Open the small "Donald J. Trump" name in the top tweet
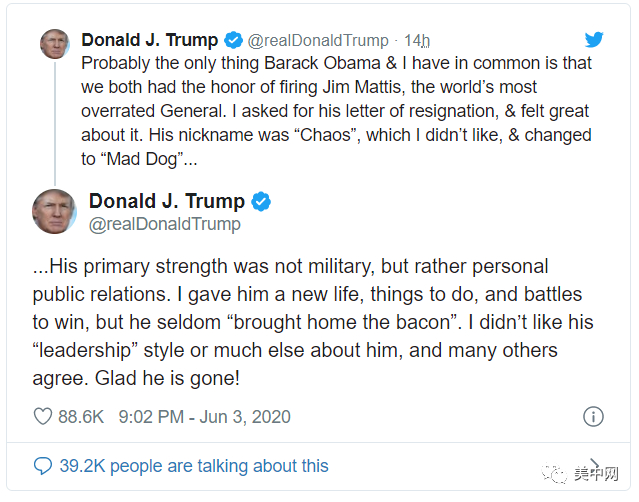This screenshot has width=639, height=502. [x=149, y=41]
